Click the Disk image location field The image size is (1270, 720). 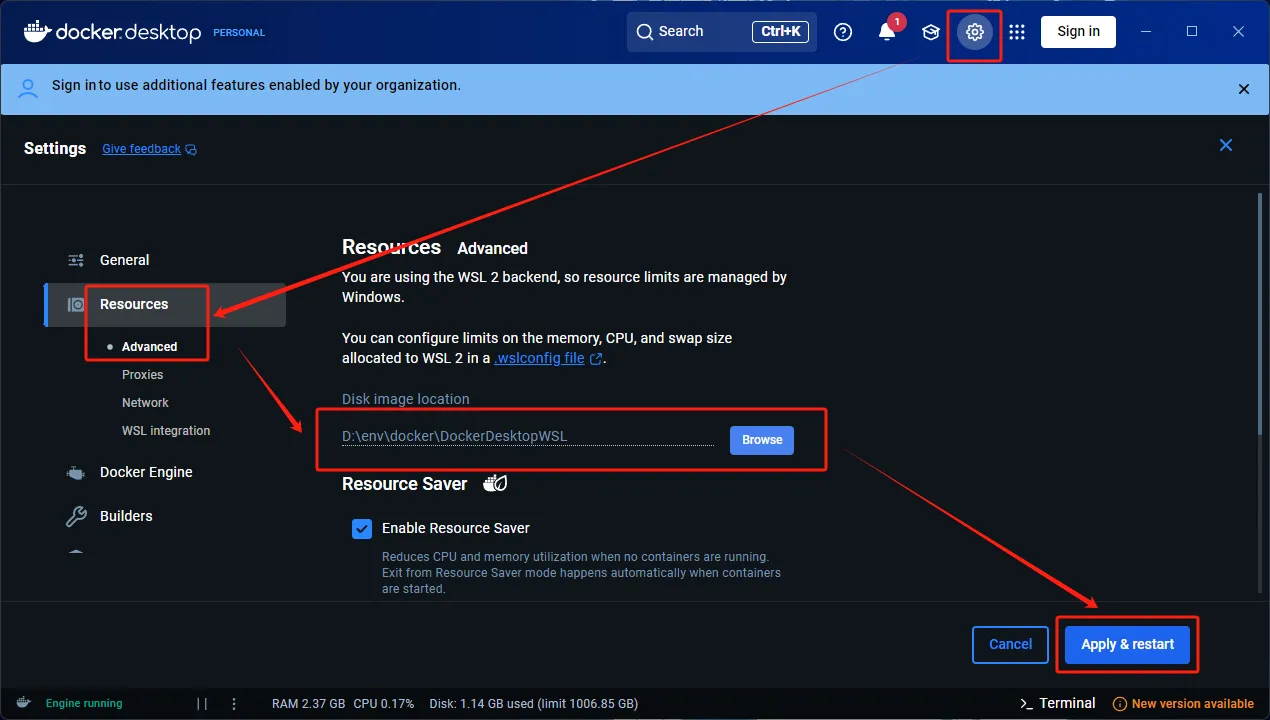click(x=527, y=436)
